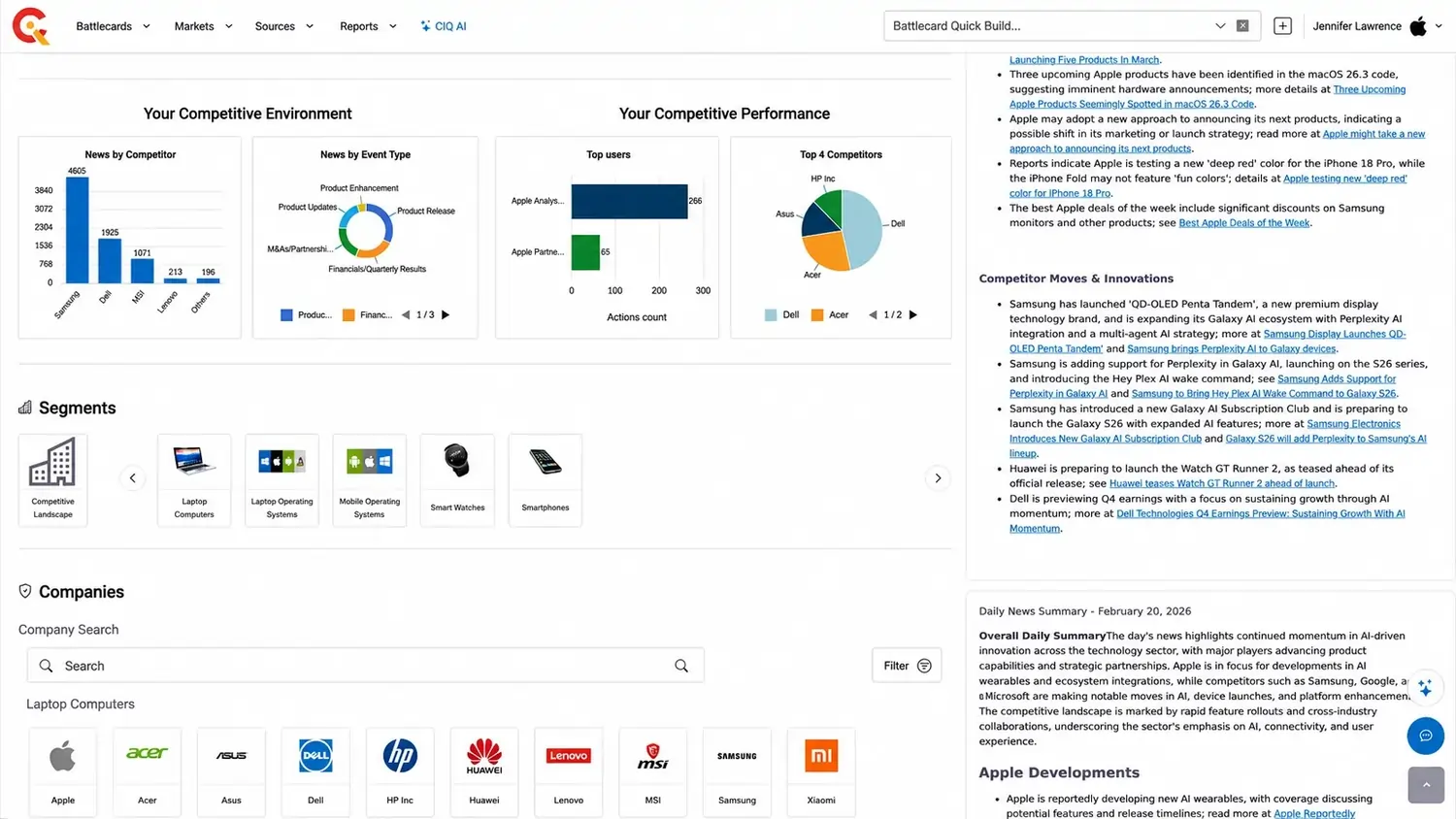
Task: Open link Dell Technologies Q4 Earnings Preview
Action: pos(1208,521)
